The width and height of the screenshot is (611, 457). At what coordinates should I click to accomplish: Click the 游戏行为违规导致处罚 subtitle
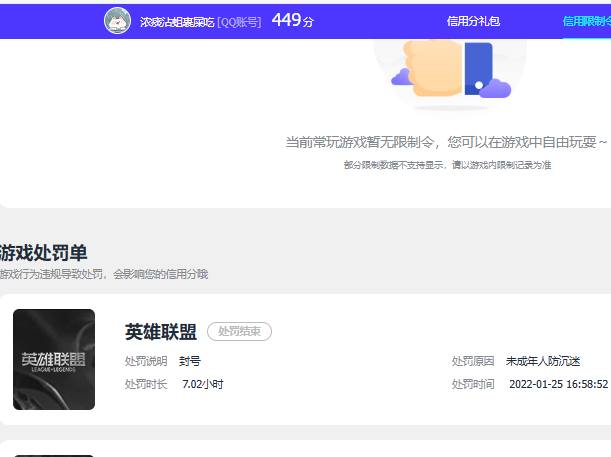104,274
